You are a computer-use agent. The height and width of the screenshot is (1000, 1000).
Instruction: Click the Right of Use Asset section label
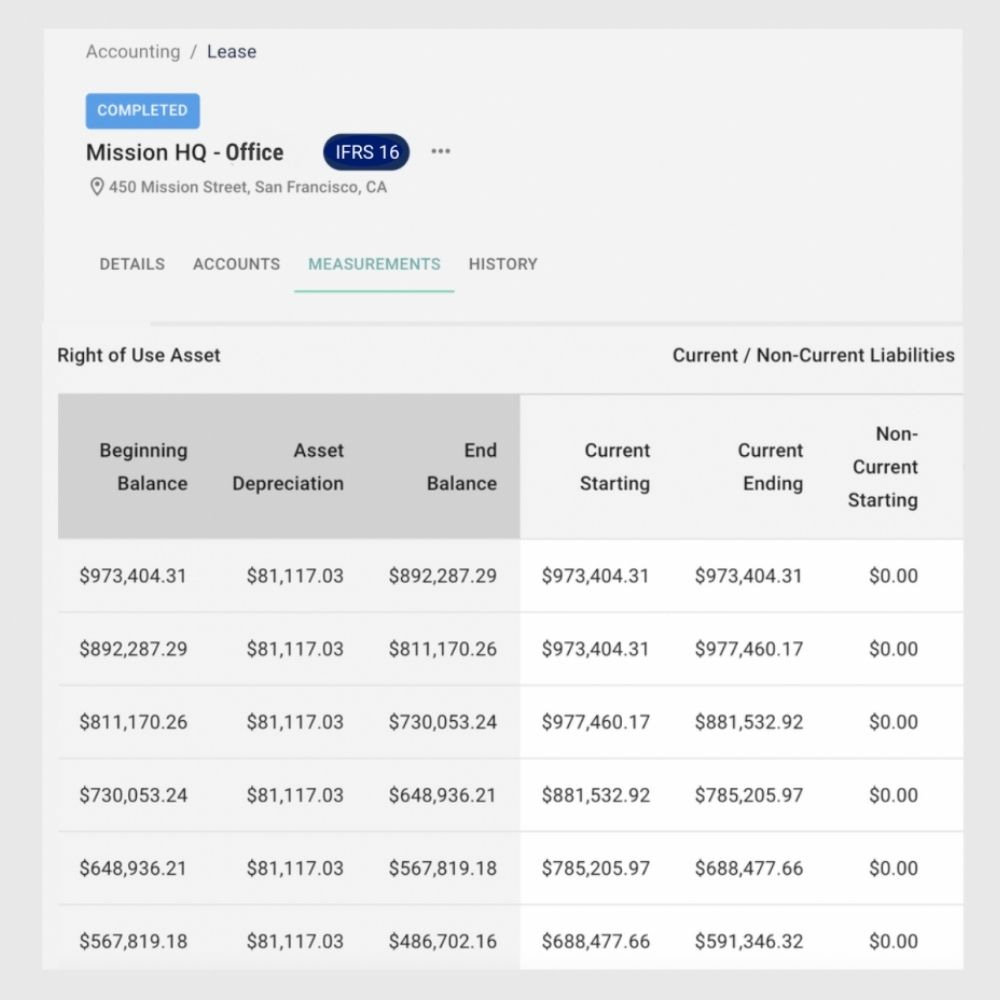point(139,355)
